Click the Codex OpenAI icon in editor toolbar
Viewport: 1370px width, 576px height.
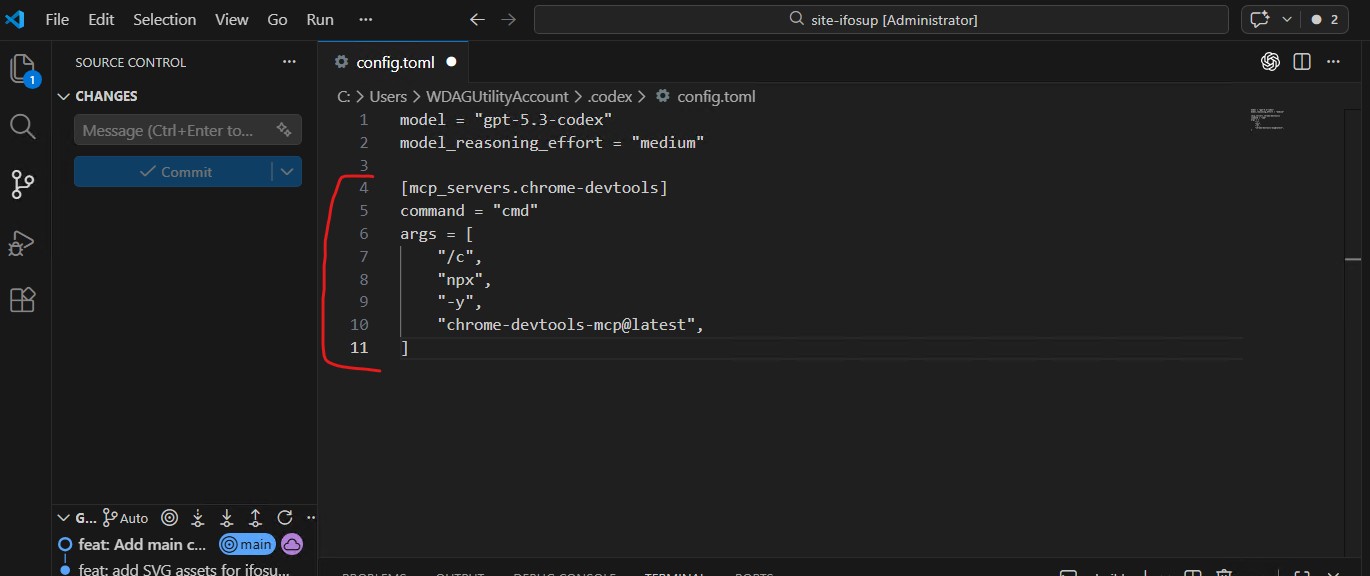click(x=1270, y=62)
